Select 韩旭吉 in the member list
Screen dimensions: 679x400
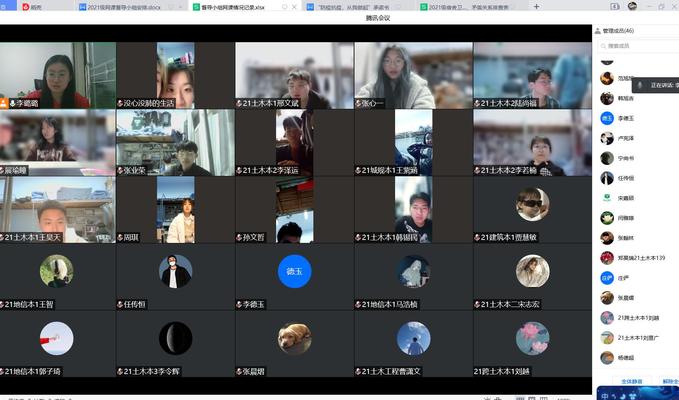pos(626,98)
